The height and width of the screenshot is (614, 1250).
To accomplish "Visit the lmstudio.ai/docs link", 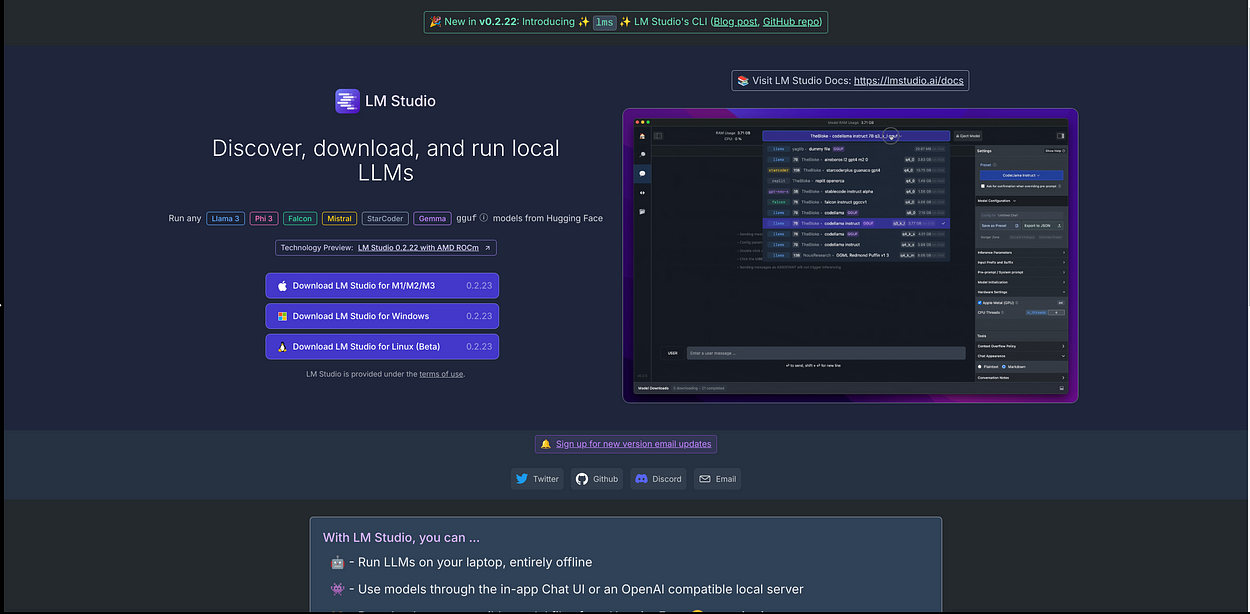I will tap(909, 80).
